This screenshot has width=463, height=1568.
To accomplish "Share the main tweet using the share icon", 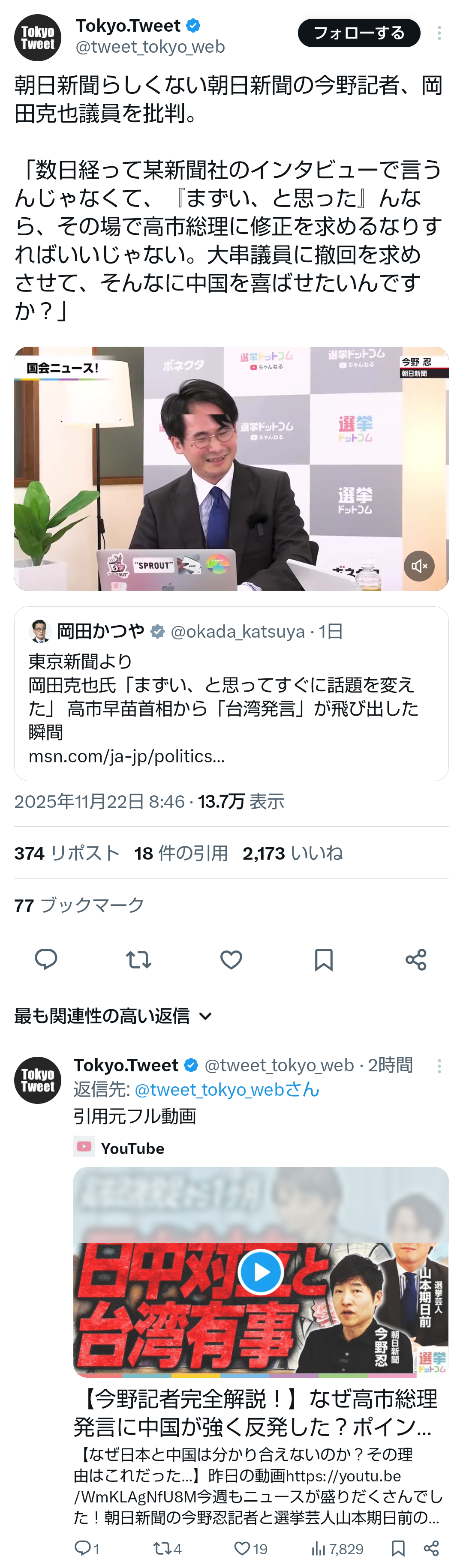I will 416,959.
